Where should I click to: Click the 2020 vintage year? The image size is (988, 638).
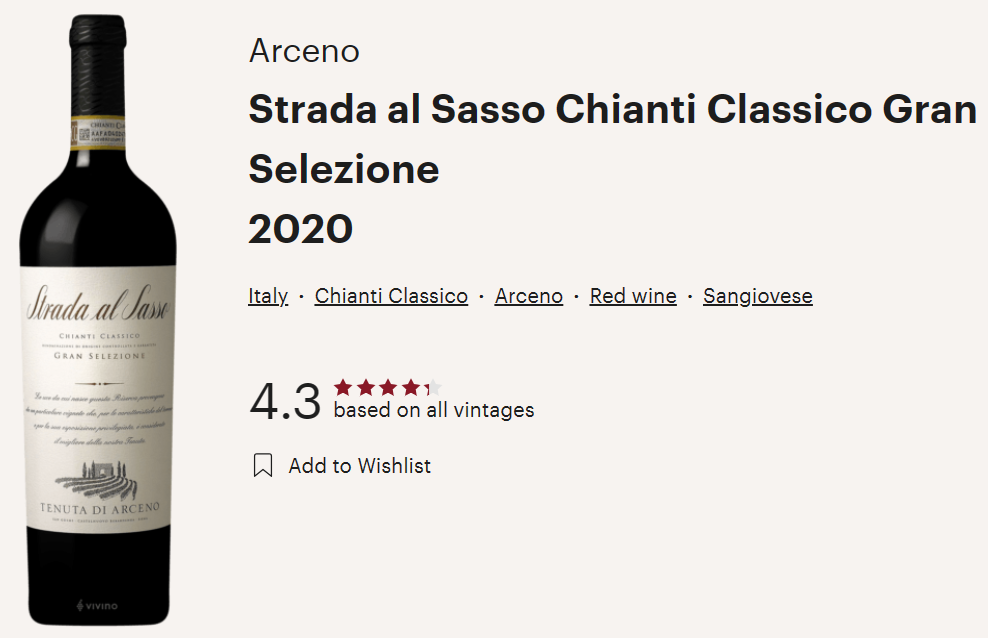point(301,229)
